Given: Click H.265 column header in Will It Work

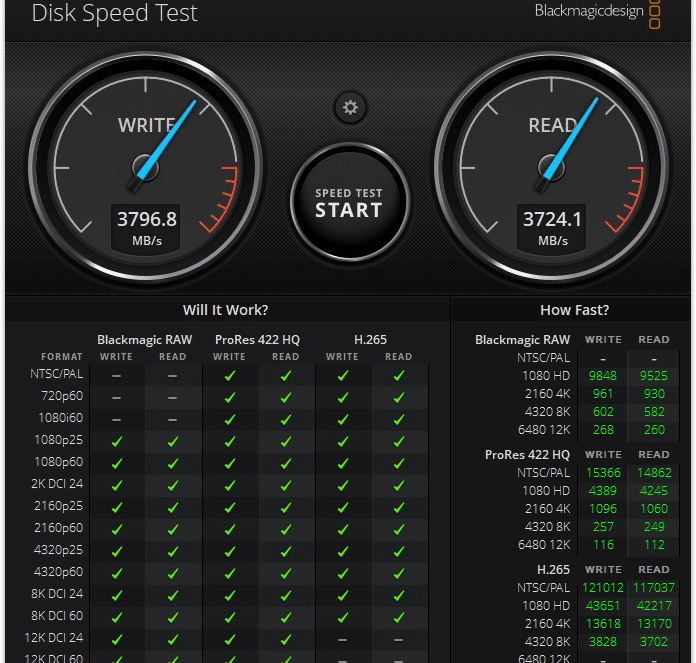Looking at the screenshot, I should 370,340.
